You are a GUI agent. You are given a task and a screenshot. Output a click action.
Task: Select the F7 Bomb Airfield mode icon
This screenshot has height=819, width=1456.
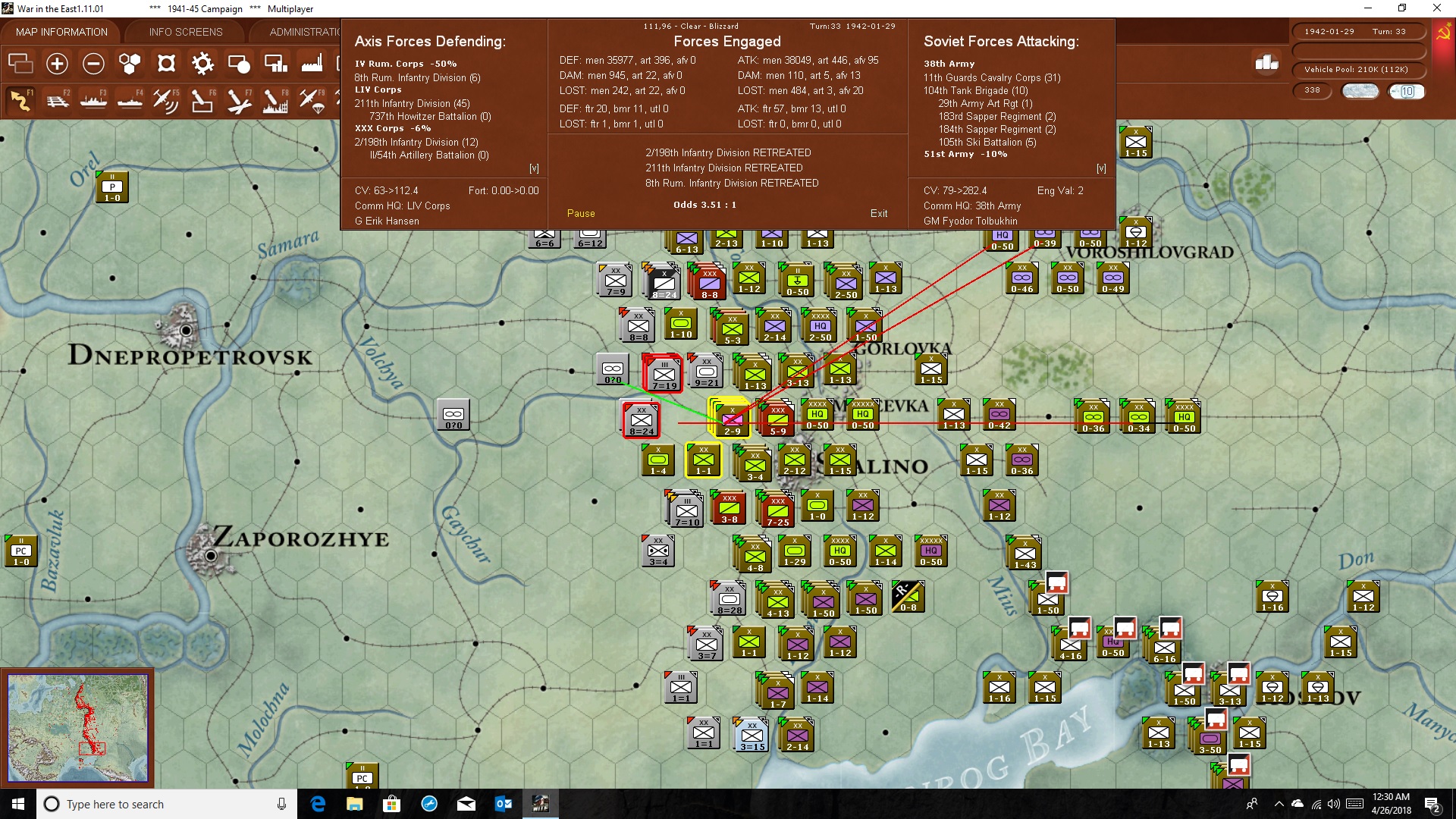click(238, 101)
